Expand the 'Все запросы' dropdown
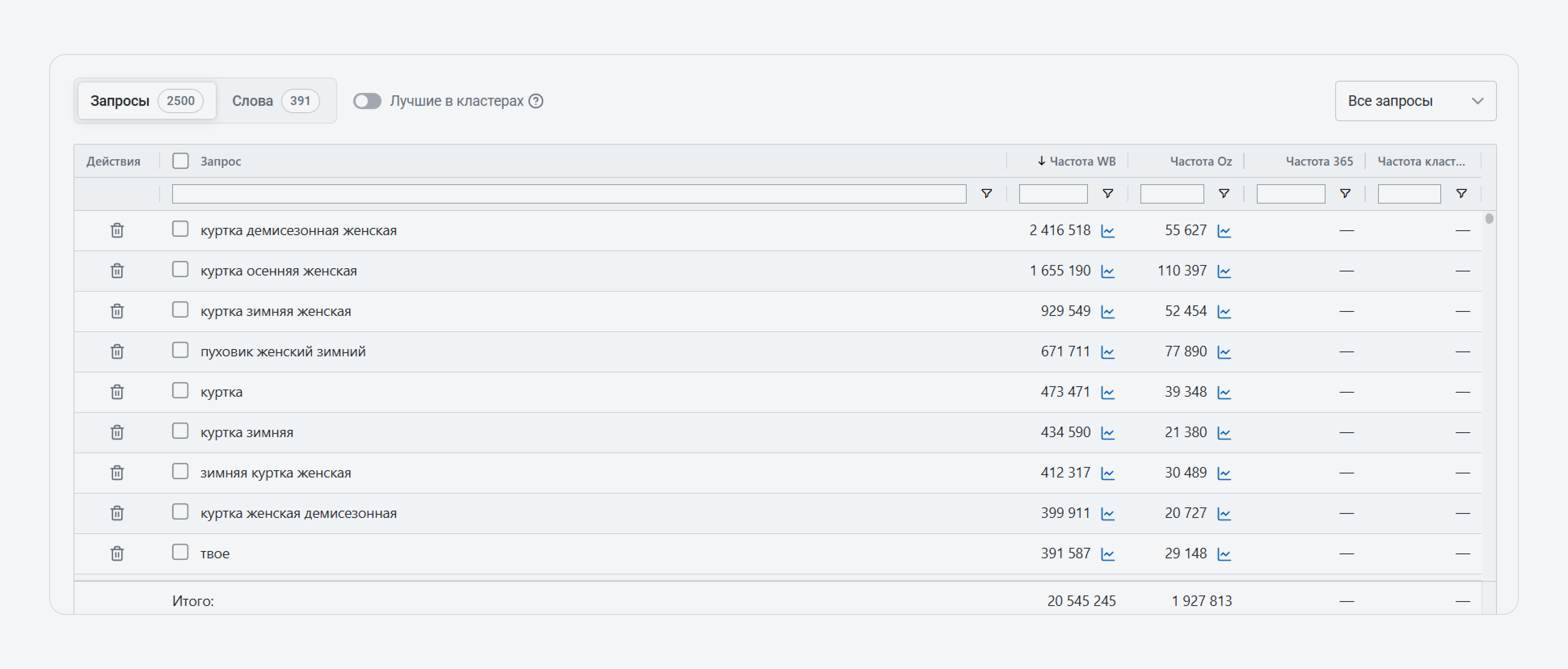The image size is (1568, 669). click(1415, 101)
